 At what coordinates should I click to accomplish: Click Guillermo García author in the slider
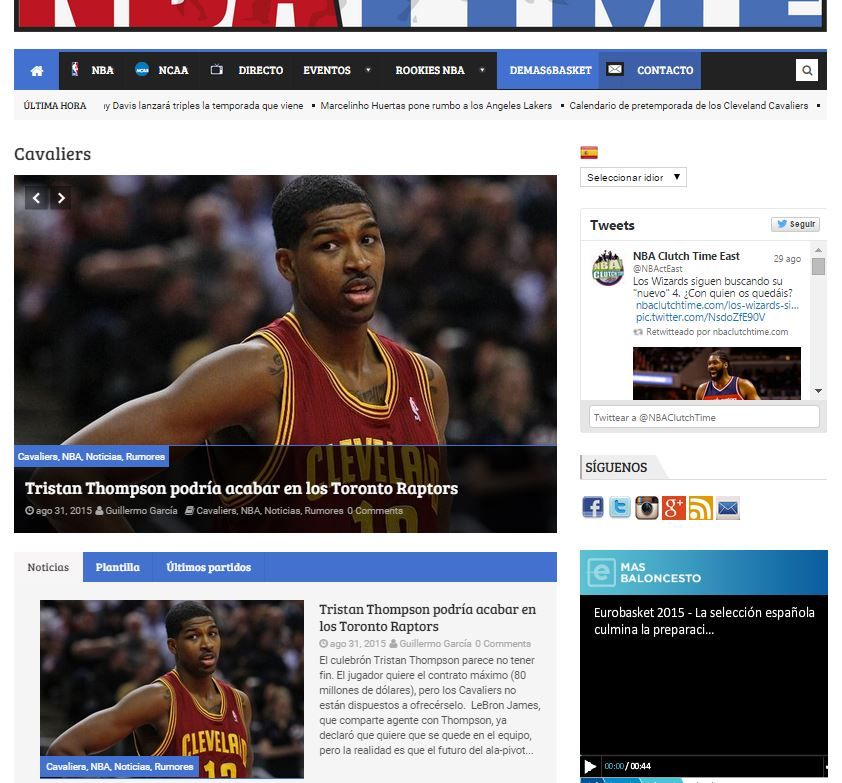pos(141,511)
